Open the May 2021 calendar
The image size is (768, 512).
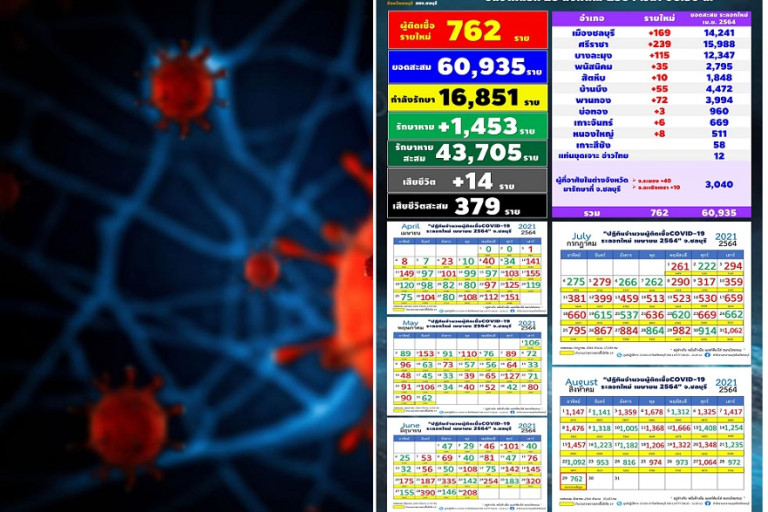[x=467, y=361]
